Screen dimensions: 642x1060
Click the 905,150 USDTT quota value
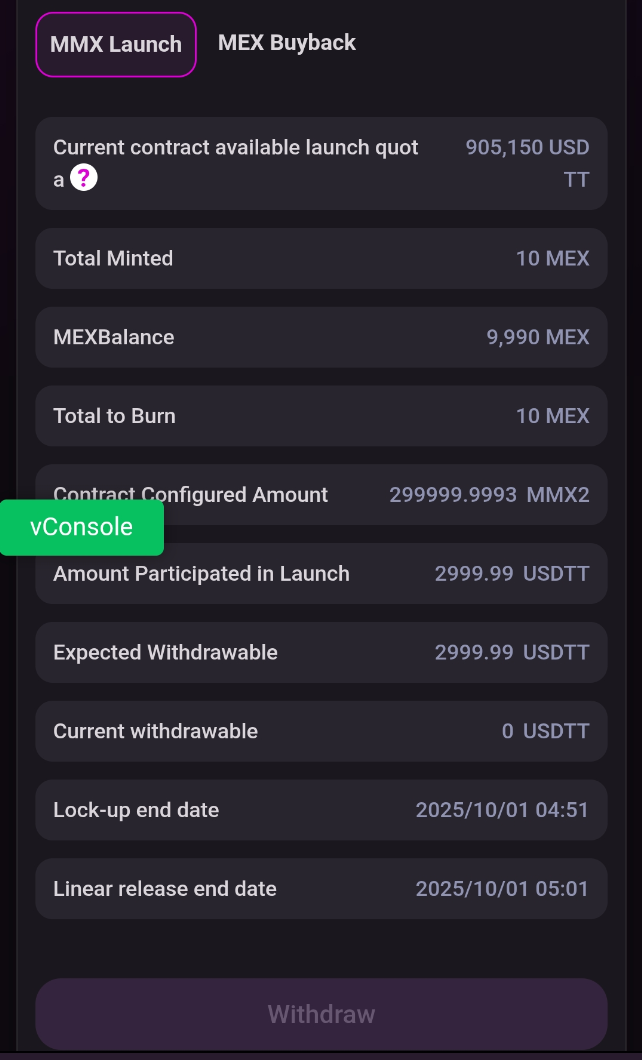coord(527,163)
